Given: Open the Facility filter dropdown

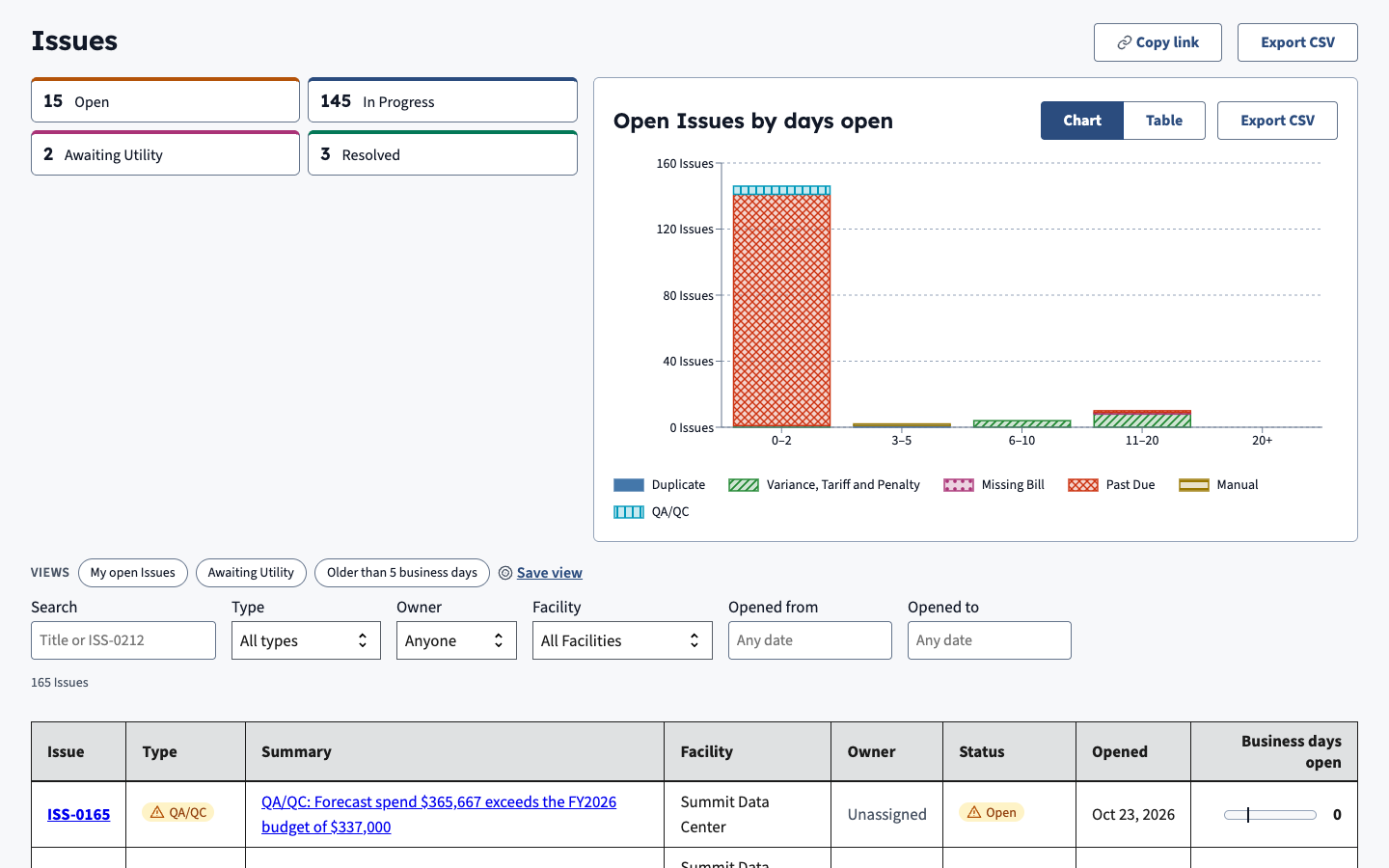Looking at the screenshot, I should [622, 640].
